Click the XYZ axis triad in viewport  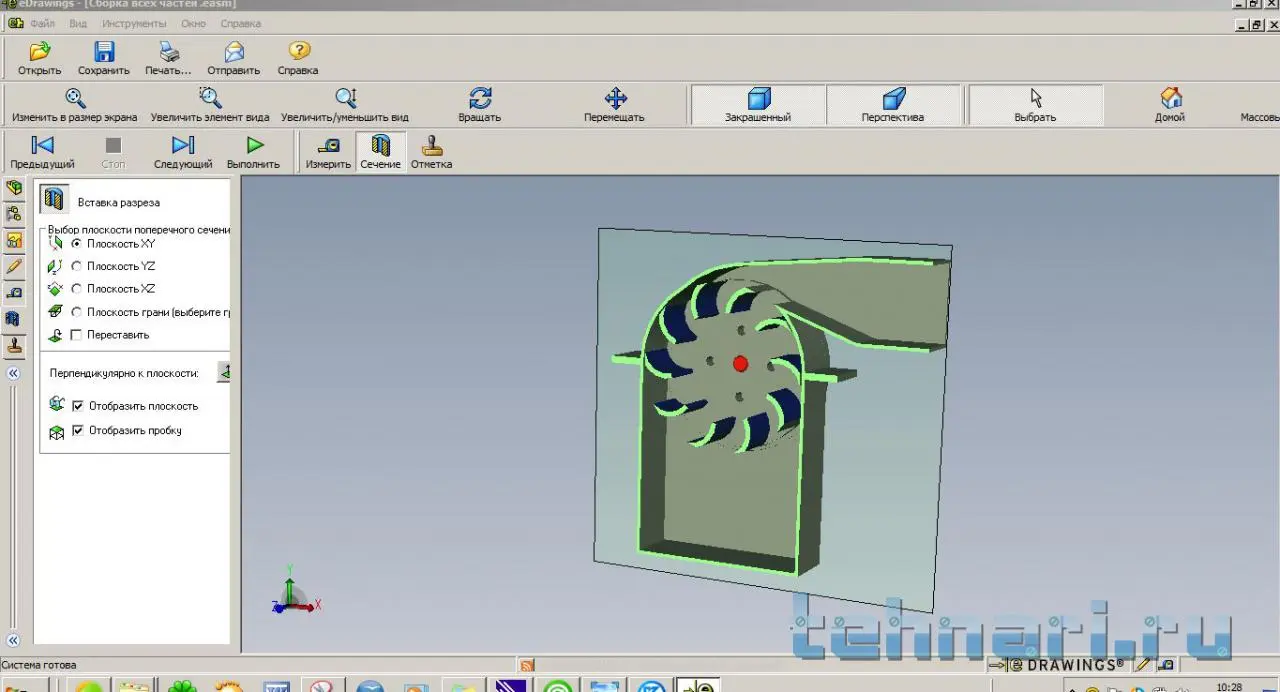coord(294,590)
